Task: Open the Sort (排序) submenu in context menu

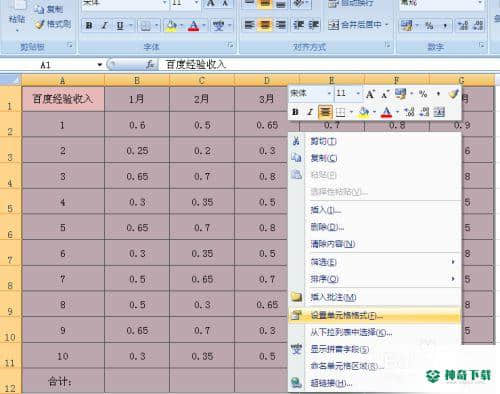Action: (x=375, y=279)
